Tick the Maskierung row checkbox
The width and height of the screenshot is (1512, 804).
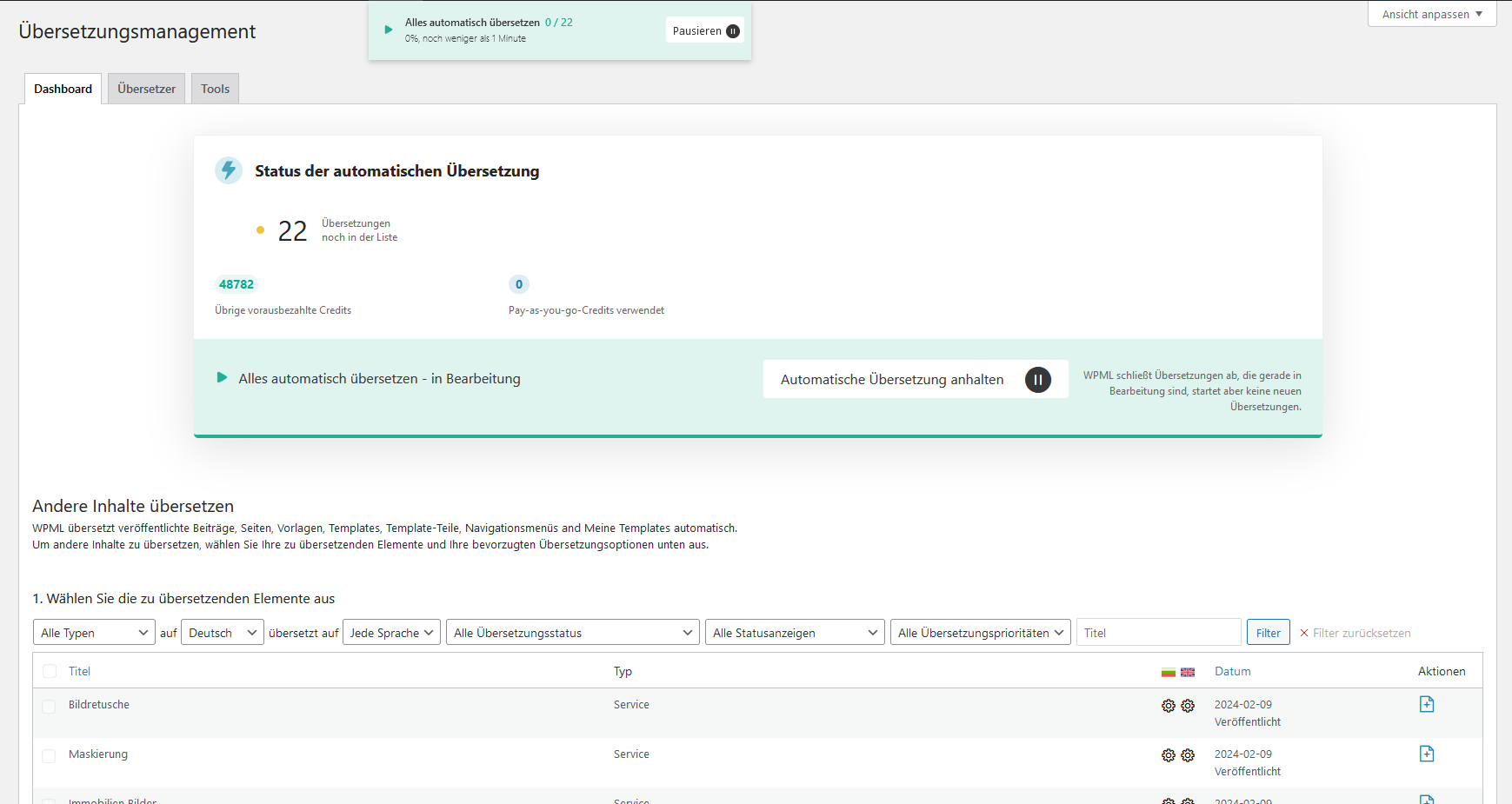[50, 756]
